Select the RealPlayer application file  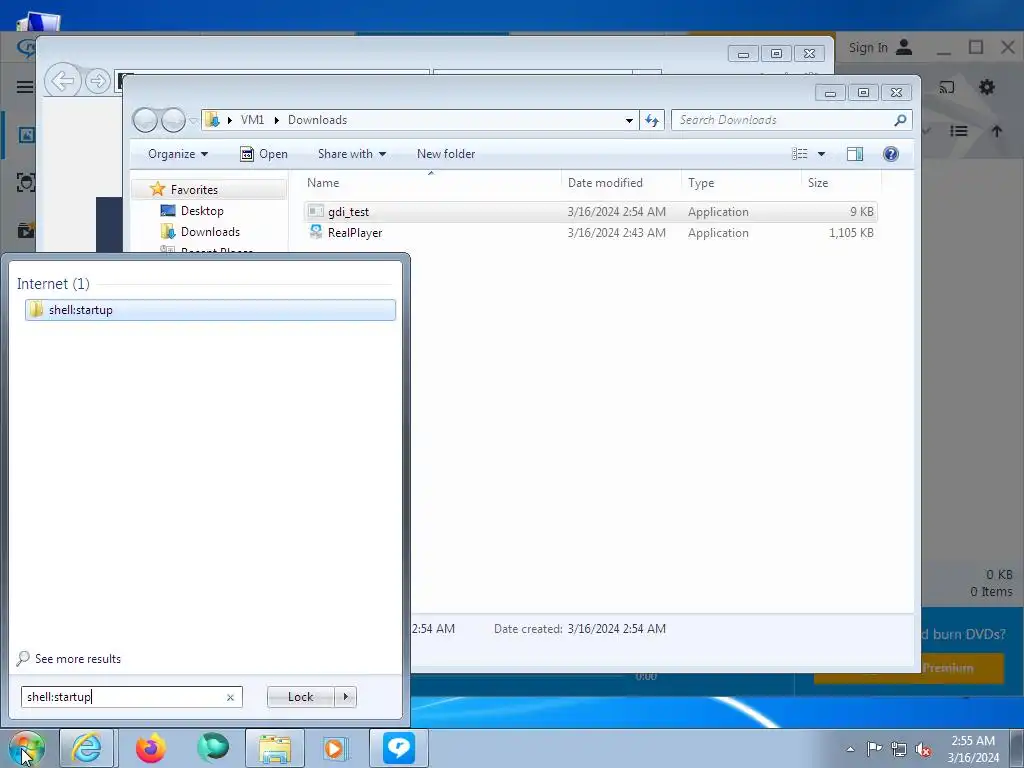pos(591,232)
